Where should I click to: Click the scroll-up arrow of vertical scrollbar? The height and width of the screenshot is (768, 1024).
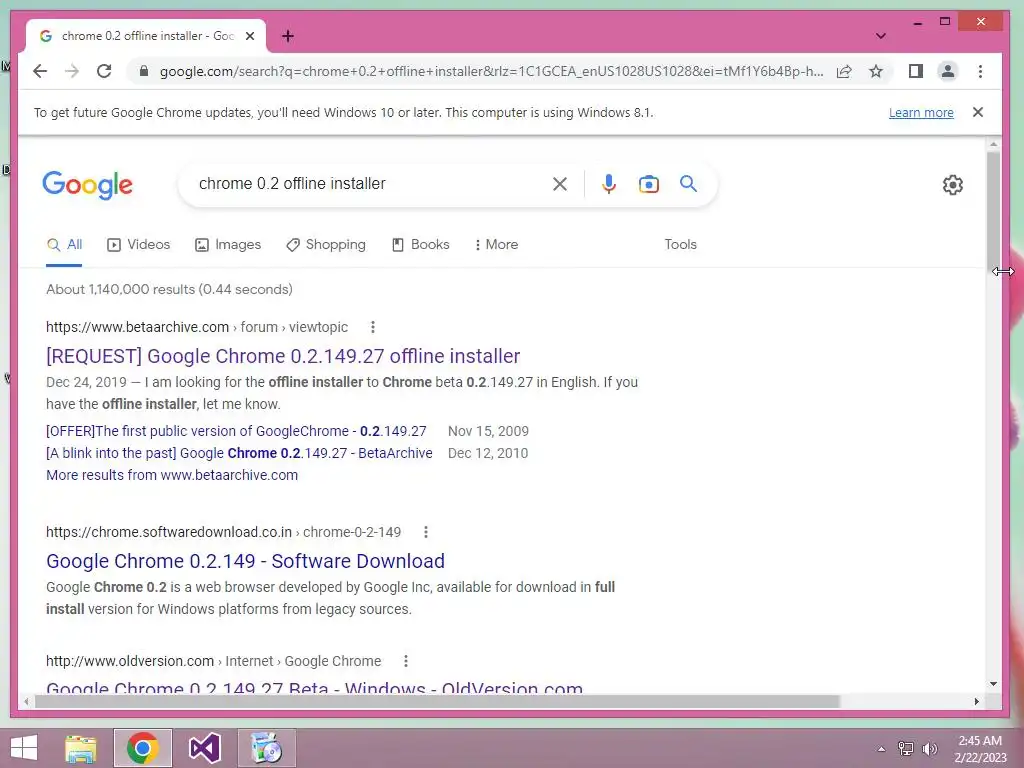tap(993, 144)
